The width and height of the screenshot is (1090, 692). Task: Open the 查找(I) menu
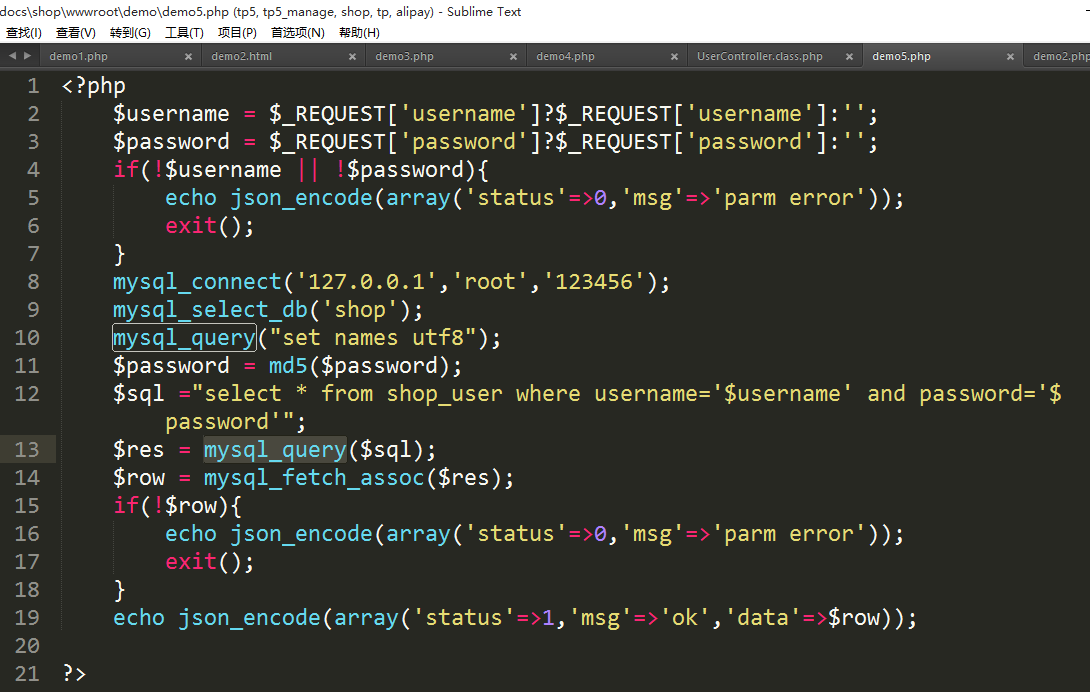[x=24, y=33]
